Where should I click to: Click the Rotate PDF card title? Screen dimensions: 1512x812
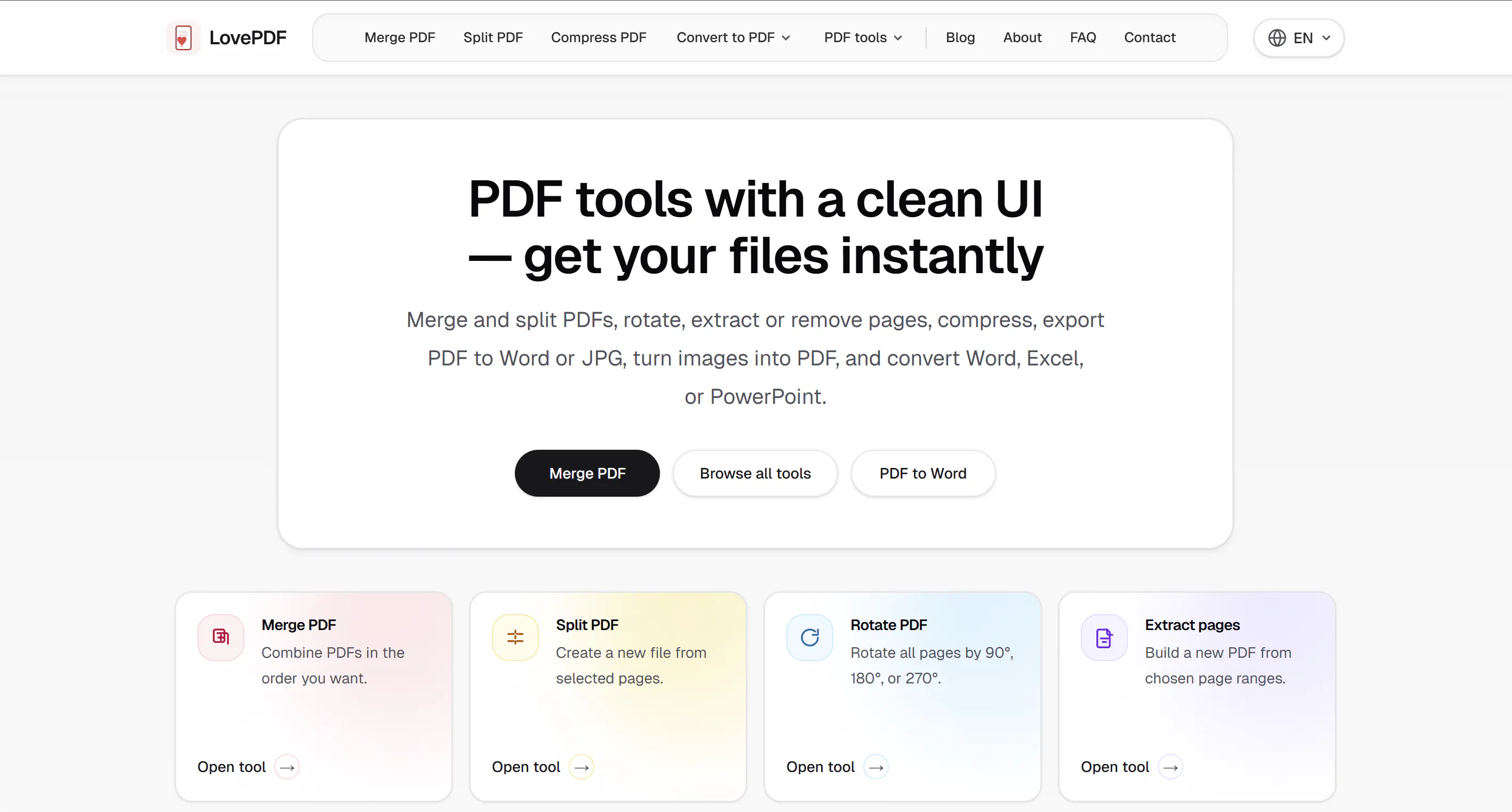click(889, 625)
